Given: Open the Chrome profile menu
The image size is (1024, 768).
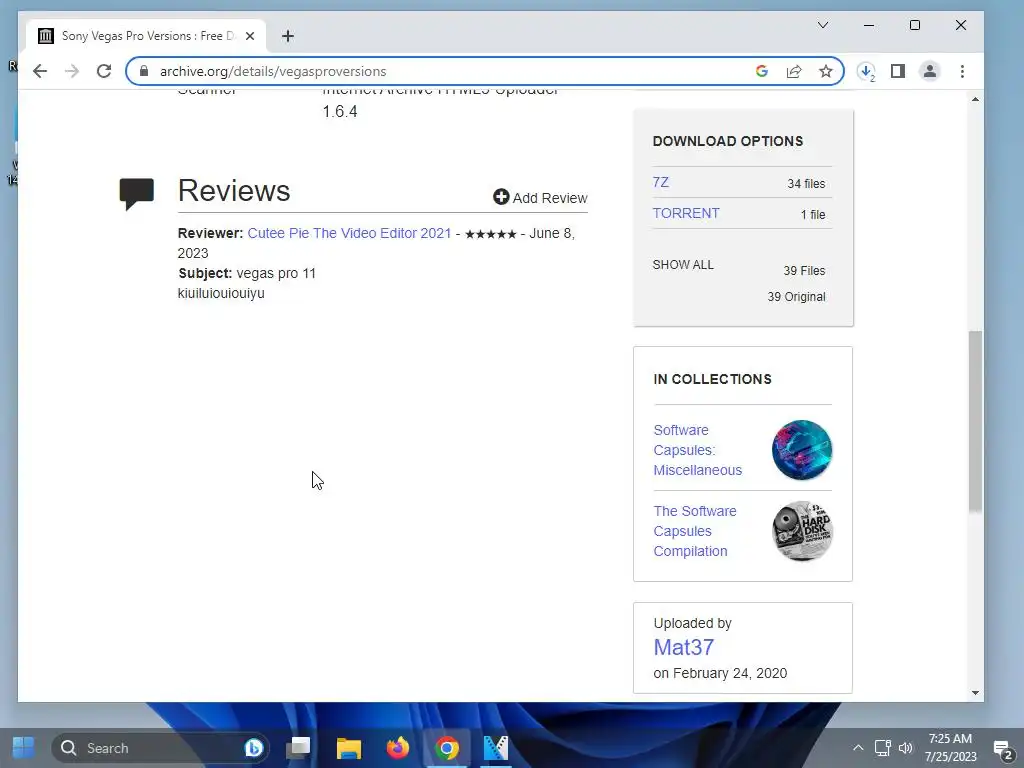Looking at the screenshot, I should click(930, 71).
